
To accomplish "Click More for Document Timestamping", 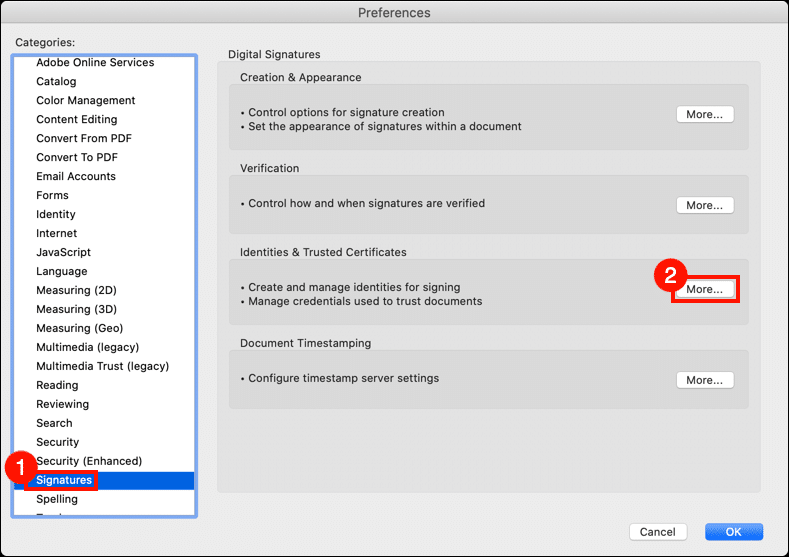I will point(704,380).
